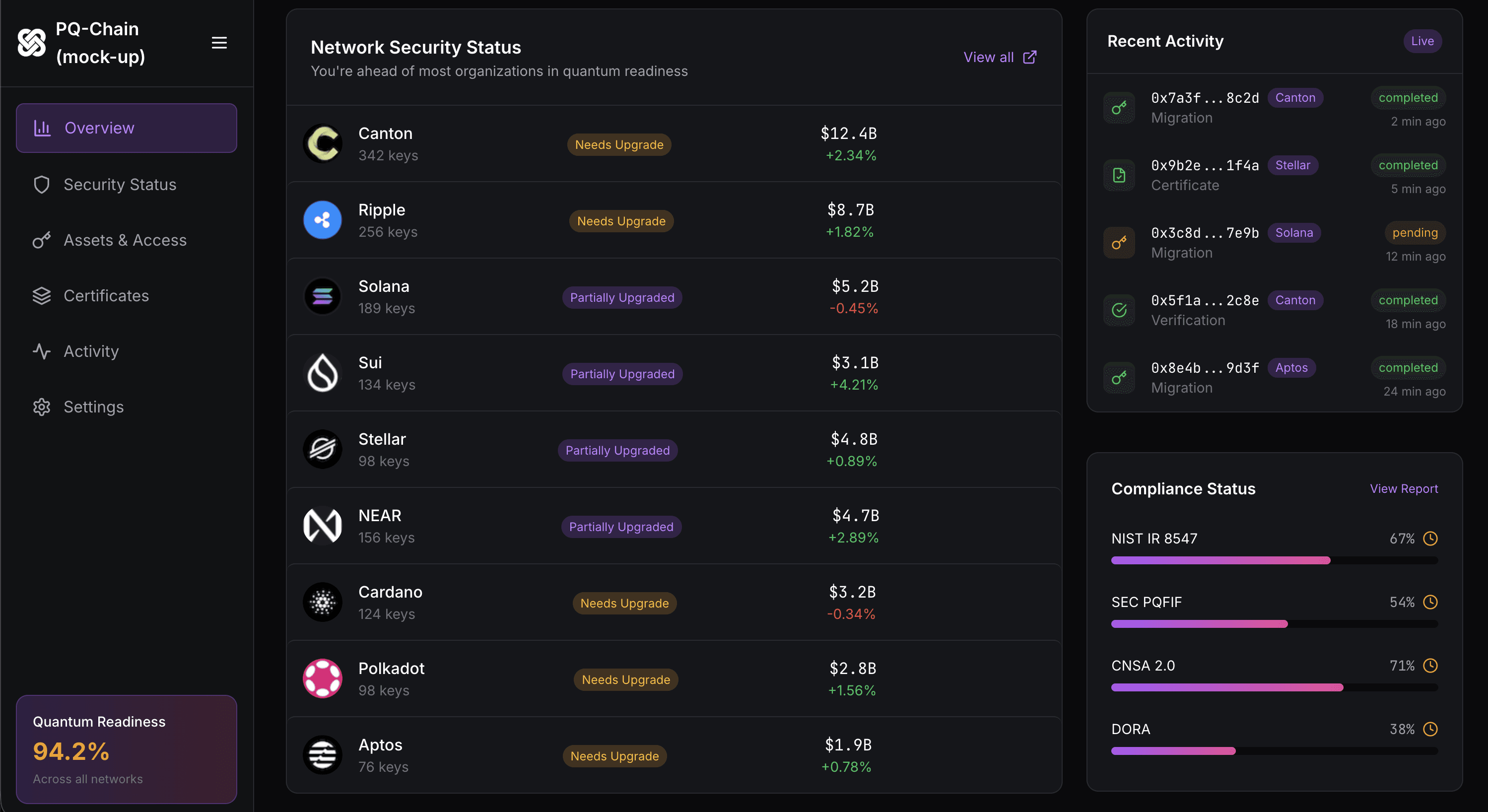Click the clock icon beside NIST IR 8547
The height and width of the screenshot is (812, 1488).
point(1430,538)
